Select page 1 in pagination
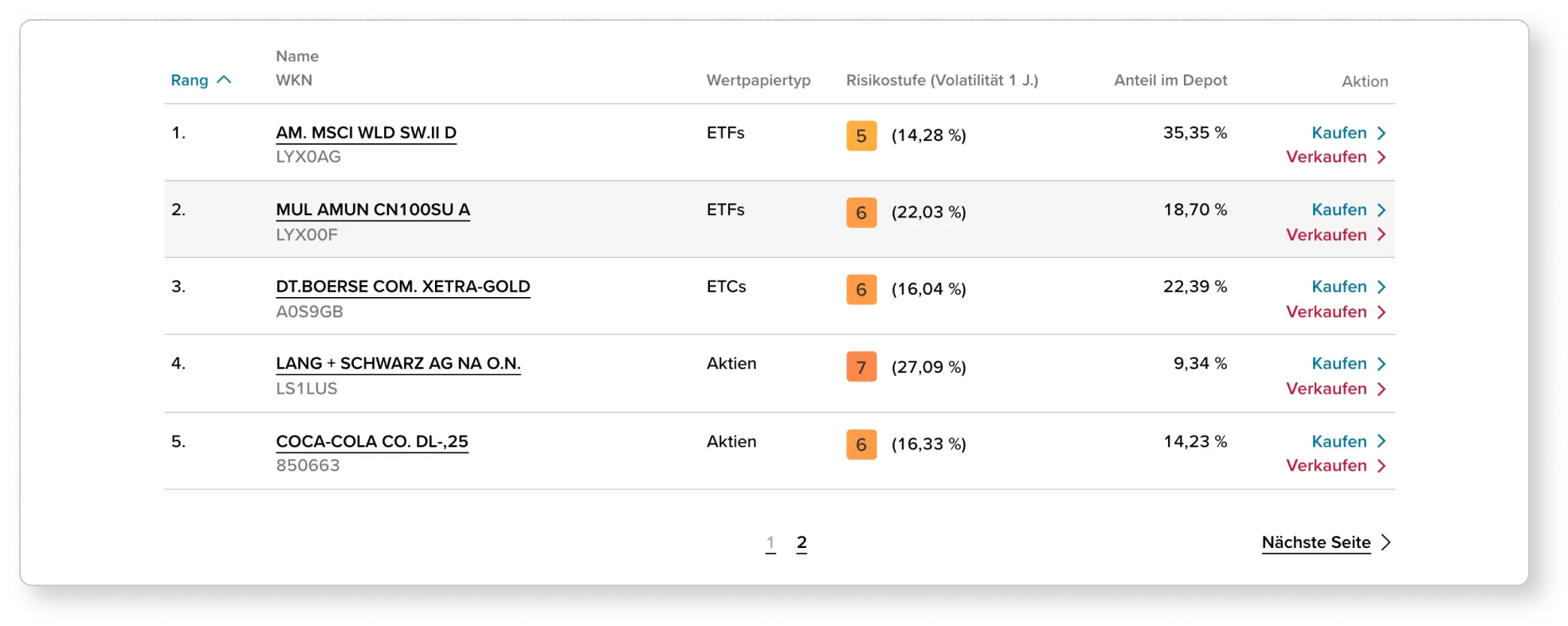This screenshot has height=626, width=1568. coord(770,543)
